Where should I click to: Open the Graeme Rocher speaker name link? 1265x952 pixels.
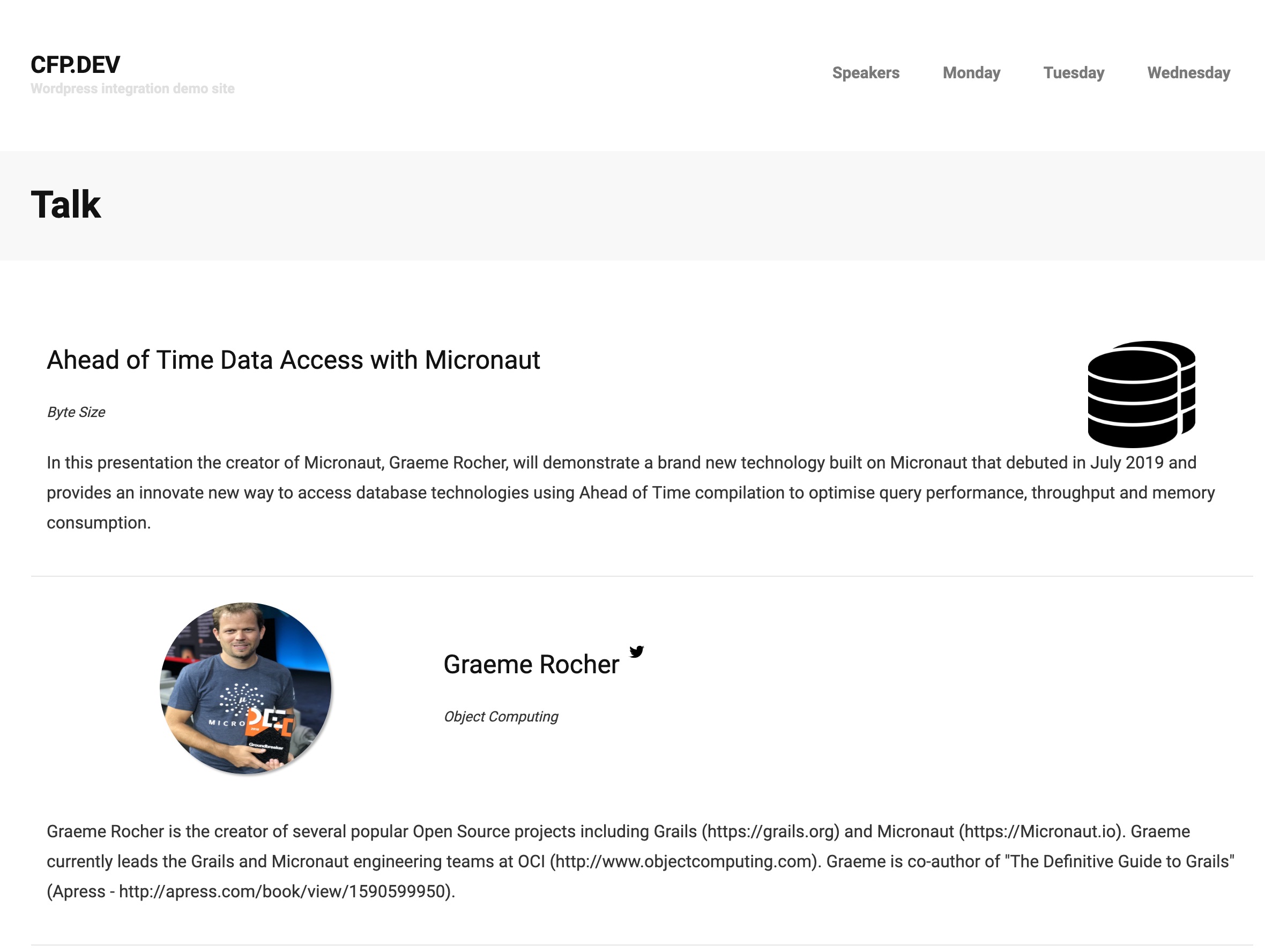tap(531, 664)
